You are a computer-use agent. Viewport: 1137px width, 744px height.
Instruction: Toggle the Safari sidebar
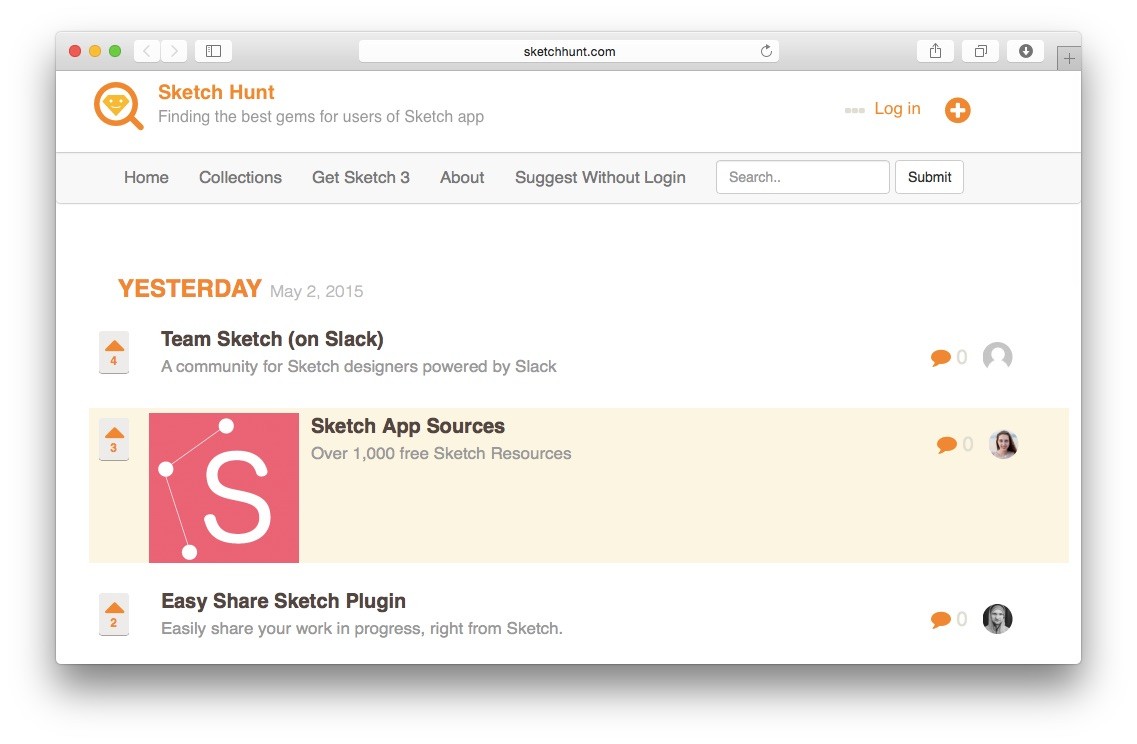(x=213, y=51)
